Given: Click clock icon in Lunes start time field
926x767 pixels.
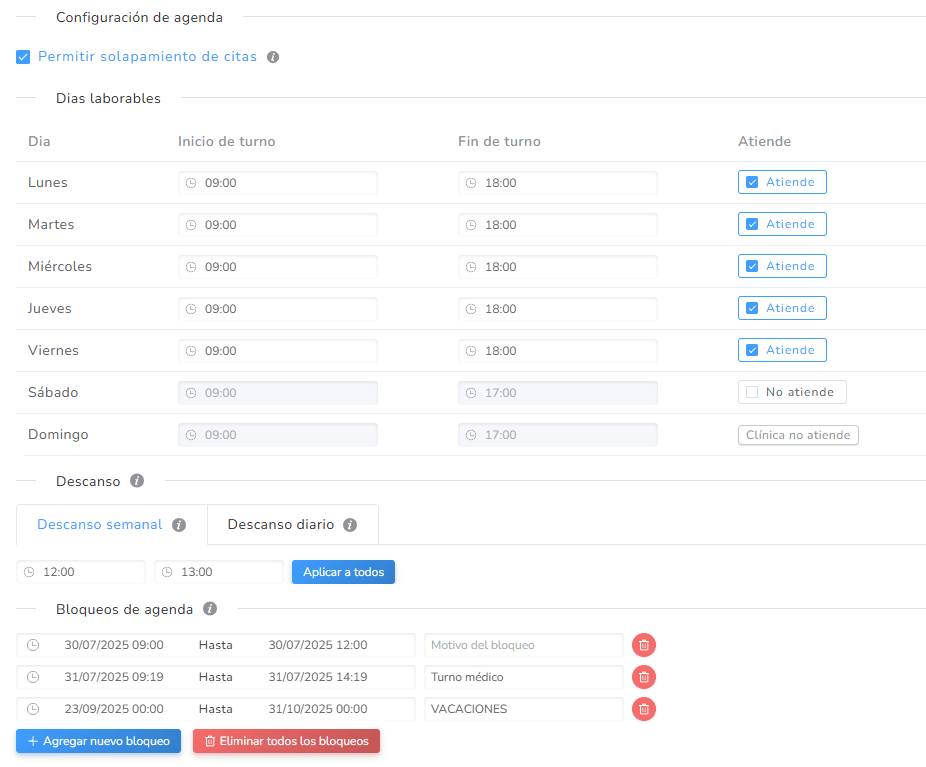Looking at the screenshot, I should tap(191, 183).
